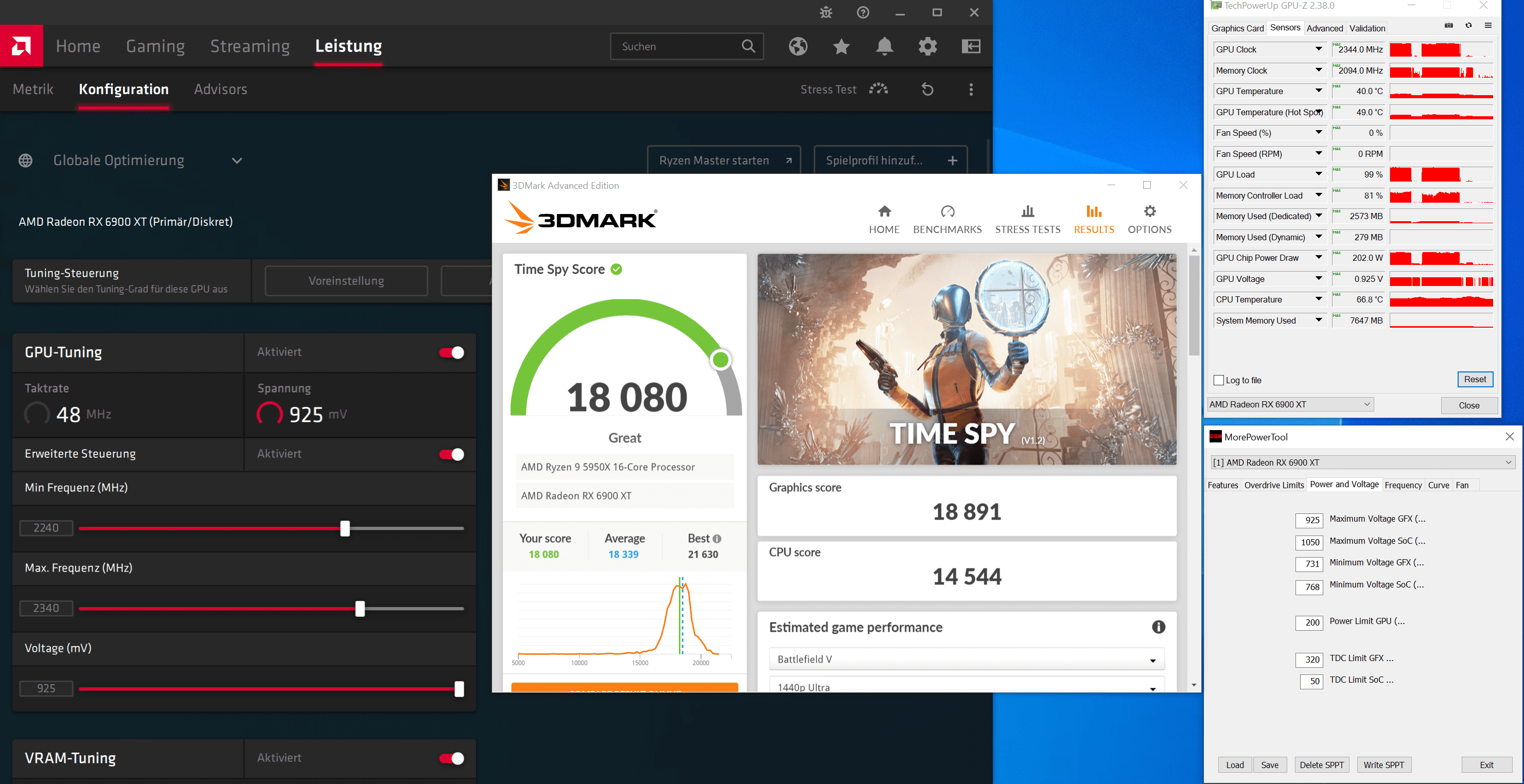
Task: Open the notifications bell icon
Action: point(884,46)
